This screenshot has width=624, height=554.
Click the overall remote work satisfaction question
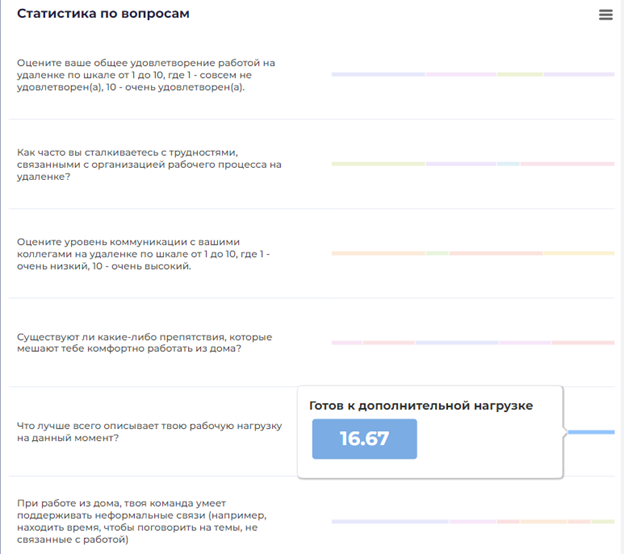(146, 75)
